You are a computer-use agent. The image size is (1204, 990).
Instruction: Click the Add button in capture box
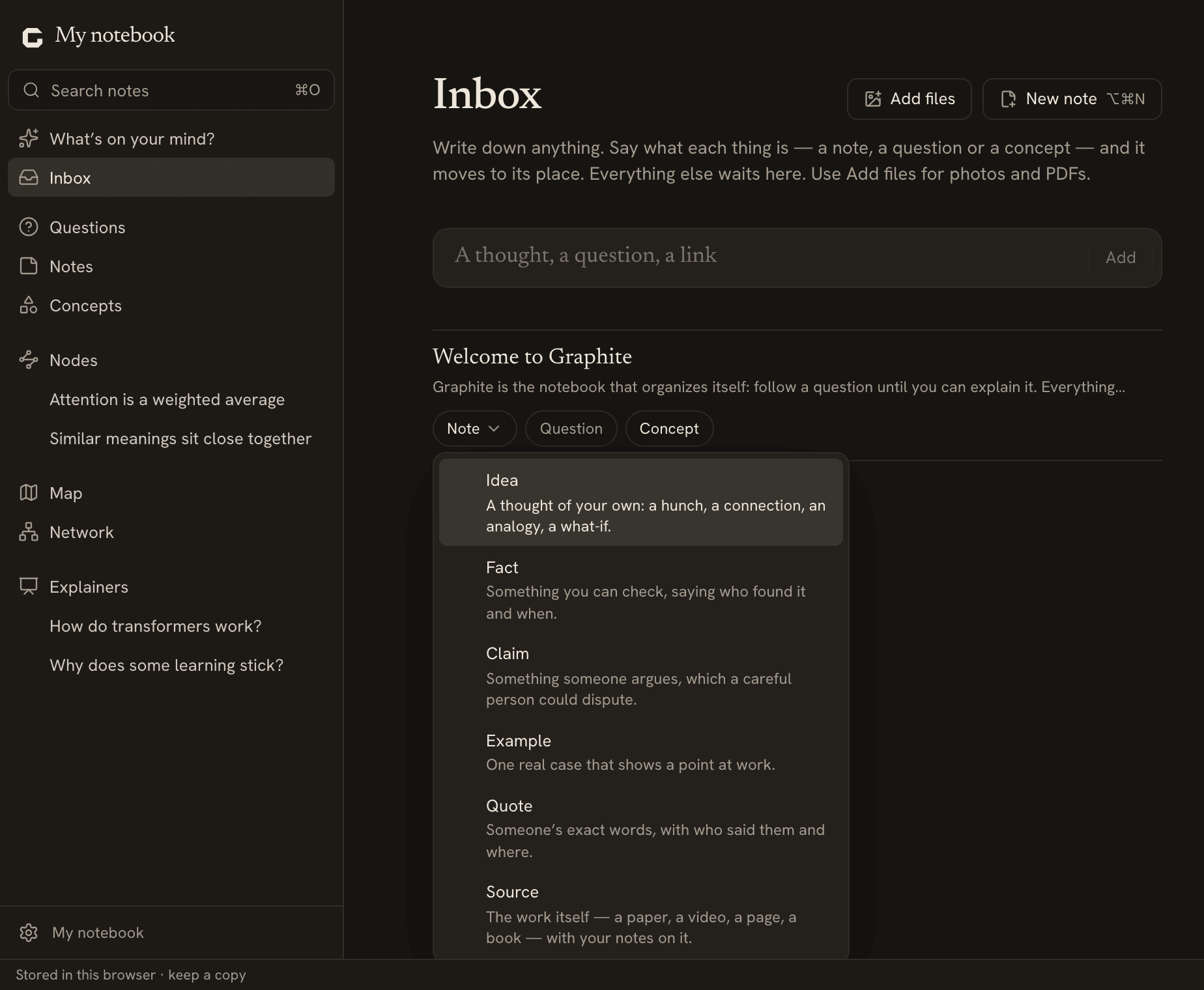pyautogui.click(x=1121, y=257)
